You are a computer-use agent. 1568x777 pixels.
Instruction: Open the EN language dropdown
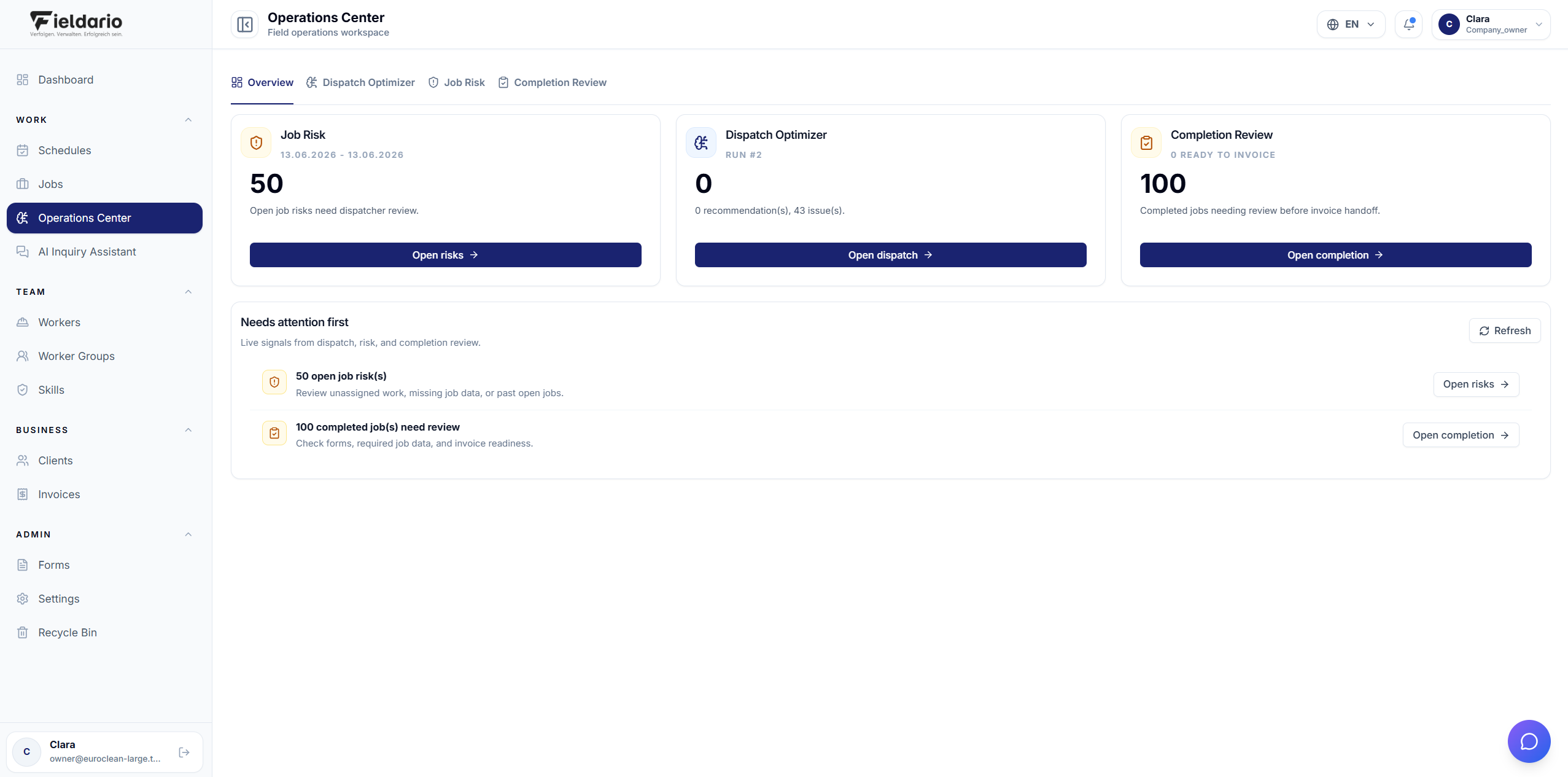pos(1351,25)
